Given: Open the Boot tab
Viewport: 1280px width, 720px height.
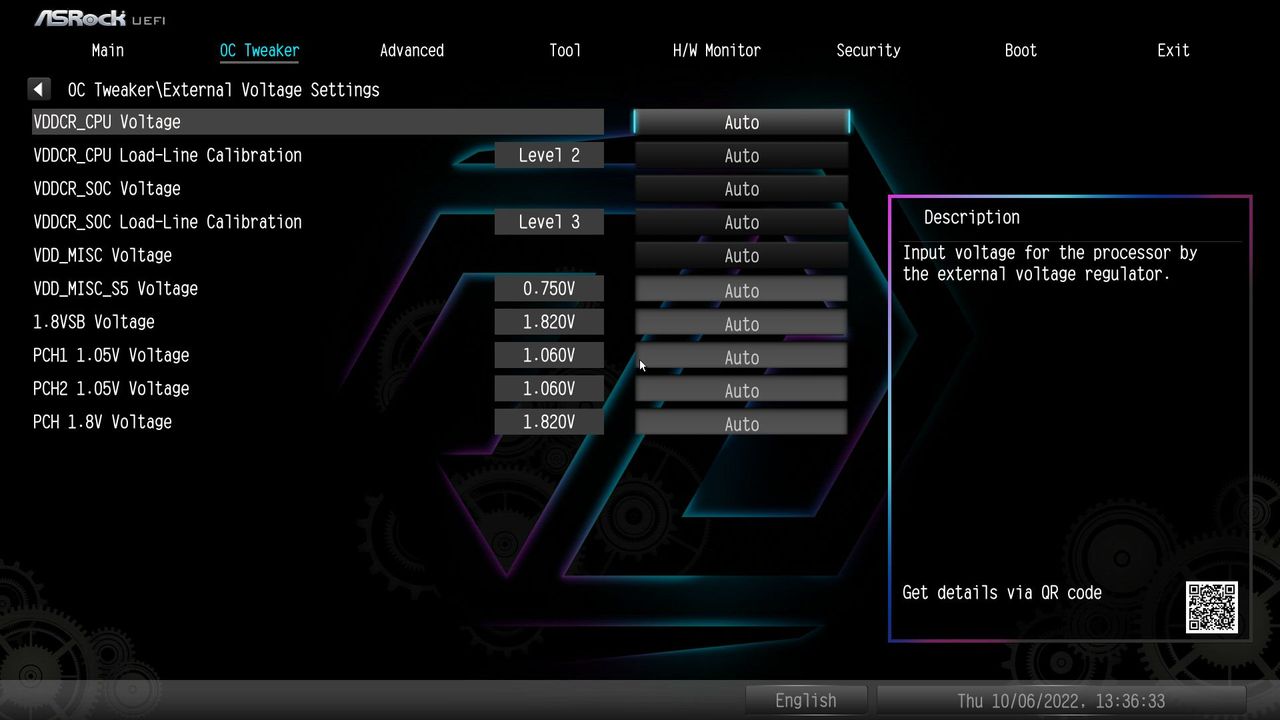Looking at the screenshot, I should (x=1021, y=50).
